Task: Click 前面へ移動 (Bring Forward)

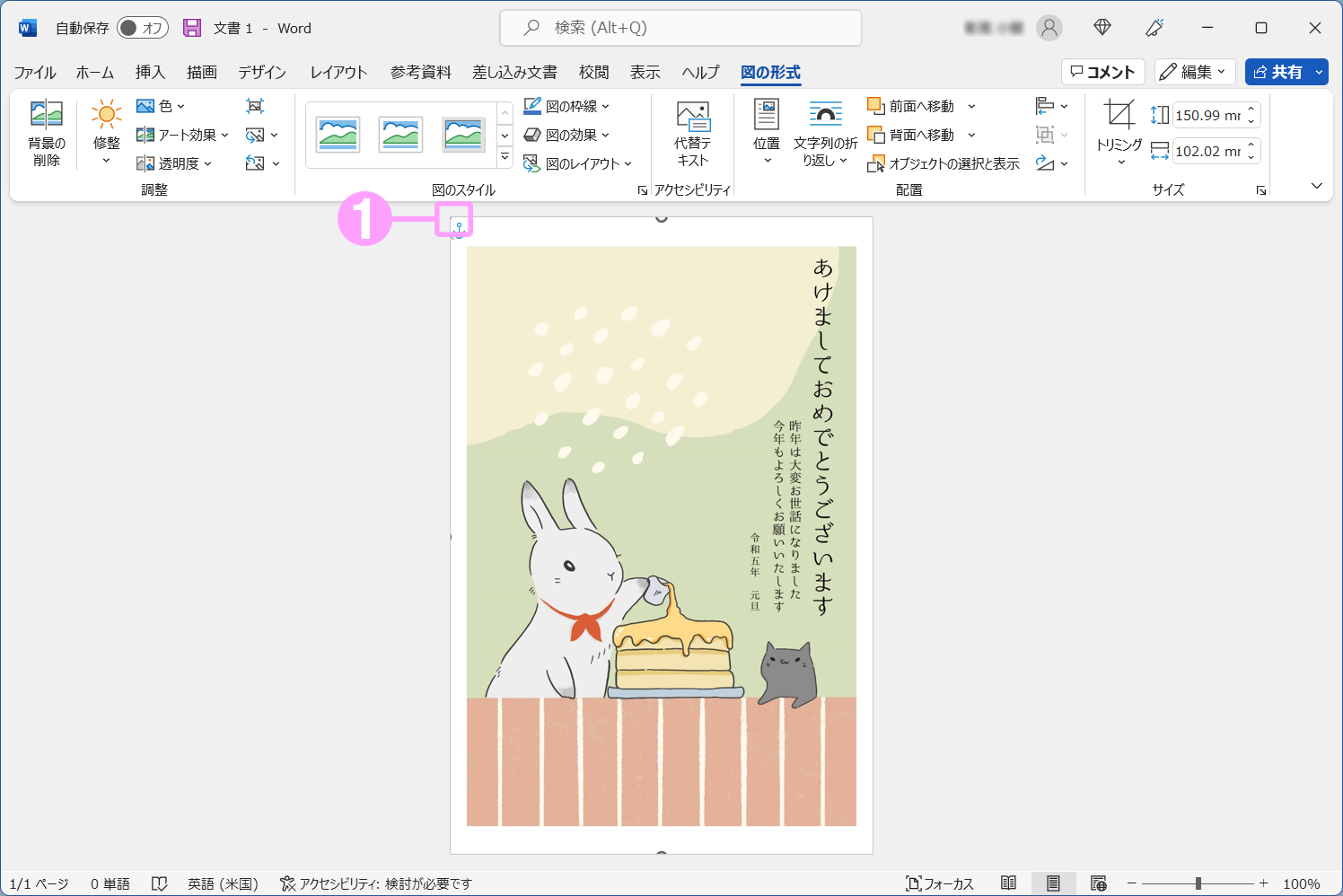Action: [x=917, y=105]
